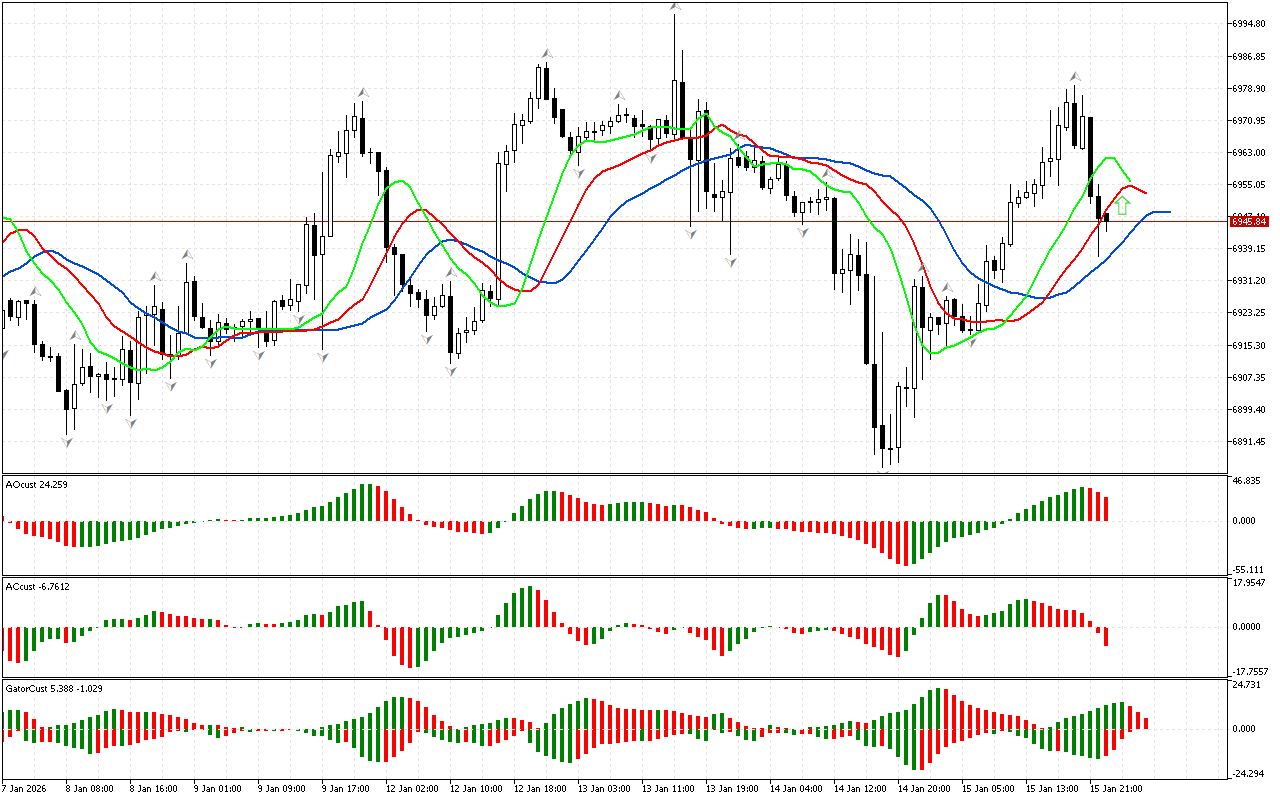Select the fractal arrow above the highest candle
This screenshot has height=800, width=1280.
click(676, 8)
